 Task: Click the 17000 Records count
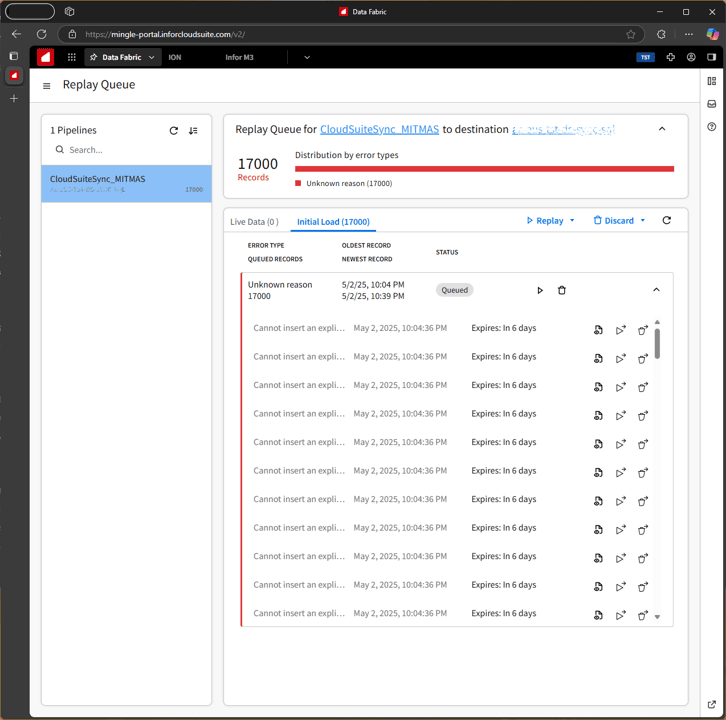[x=257, y=169]
